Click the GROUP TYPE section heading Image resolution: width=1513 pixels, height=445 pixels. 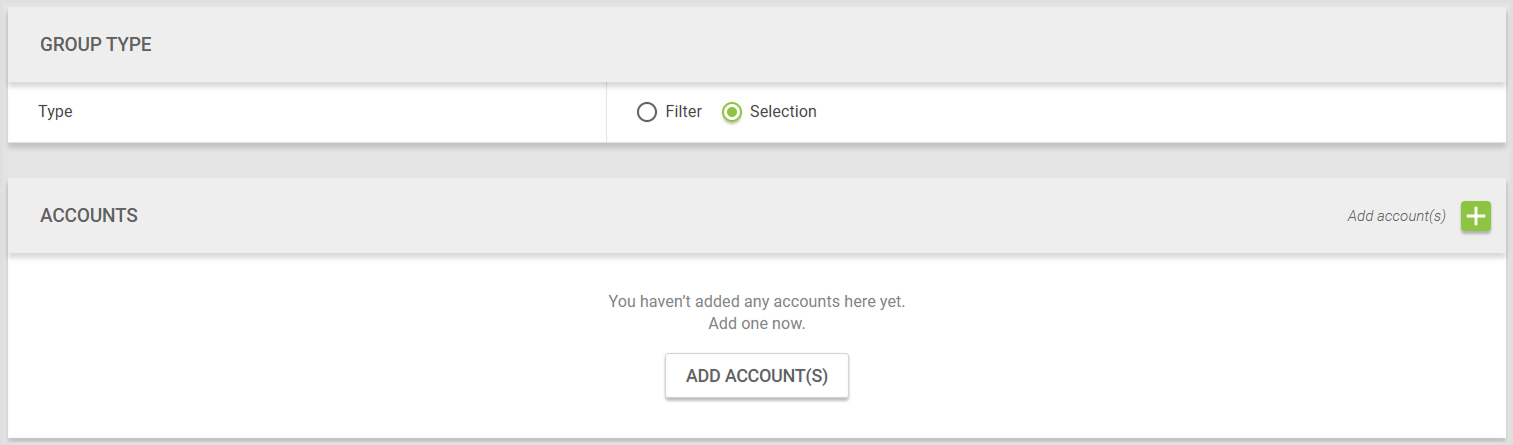[96, 45]
